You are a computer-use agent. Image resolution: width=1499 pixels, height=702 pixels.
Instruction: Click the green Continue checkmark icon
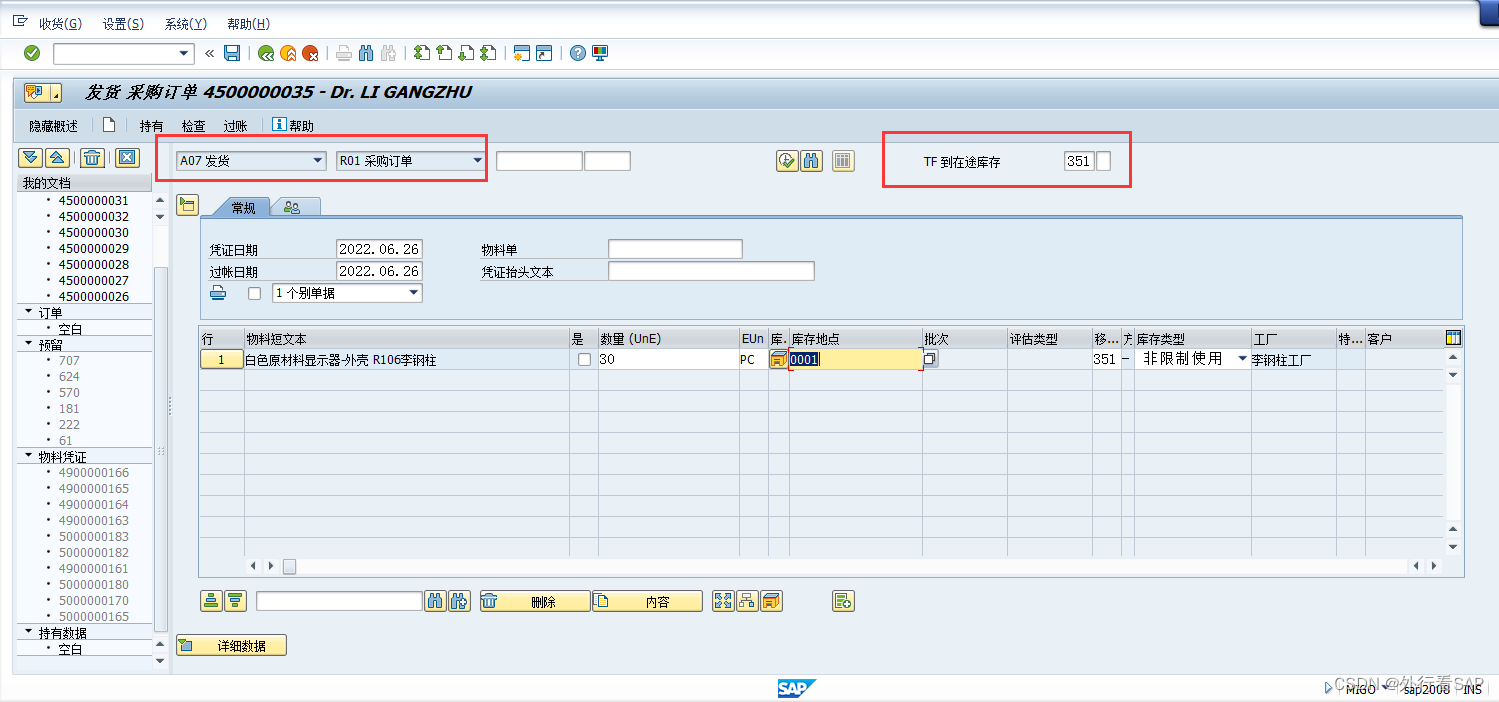(29, 53)
